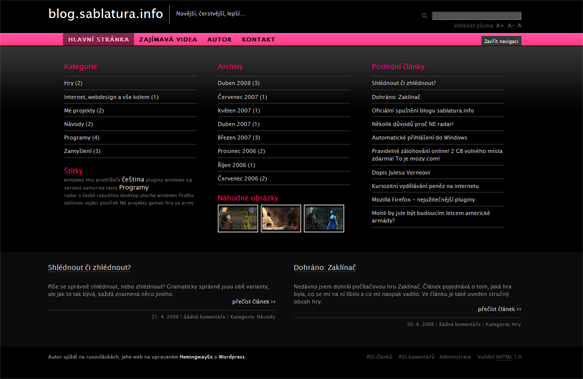Open recent article Shlédnout či zhlédnout? in sidebar

pyautogui.click(x=404, y=83)
